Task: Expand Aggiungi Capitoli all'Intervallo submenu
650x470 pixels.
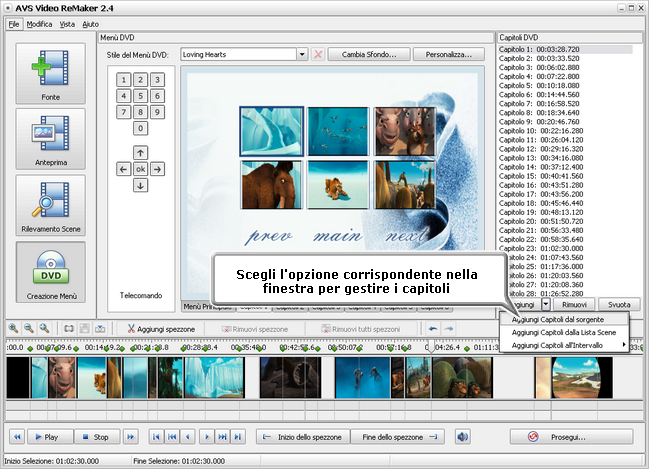Action: [x=565, y=345]
